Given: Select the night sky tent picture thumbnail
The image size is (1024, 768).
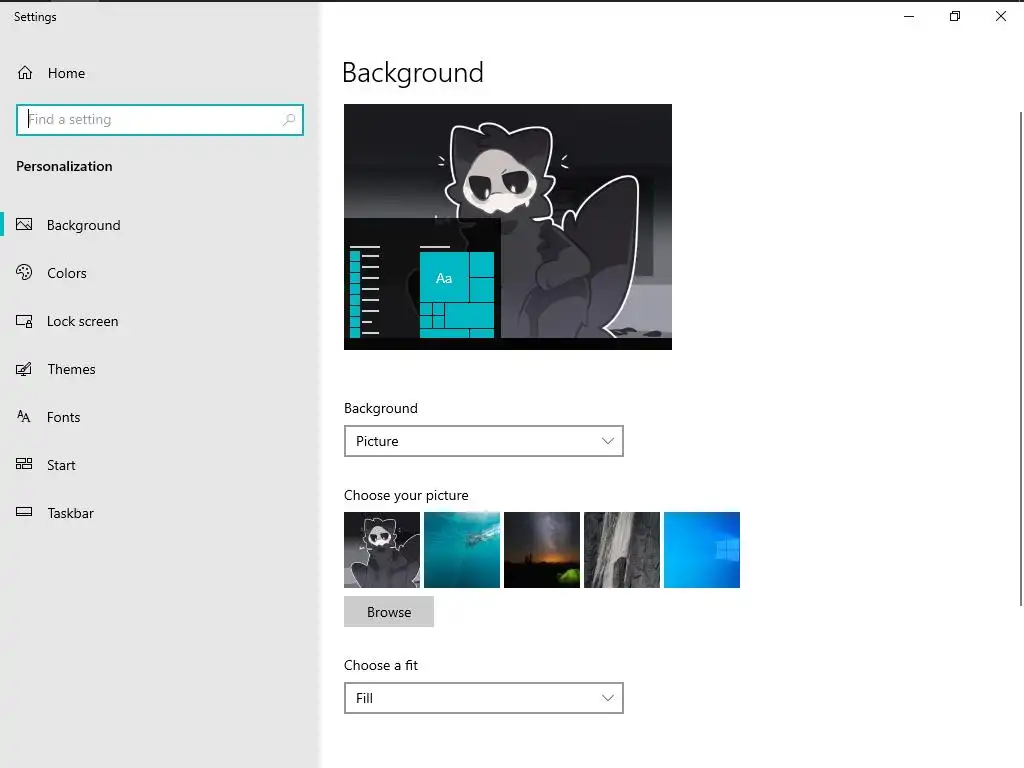Looking at the screenshot, I should click(542, 550).
